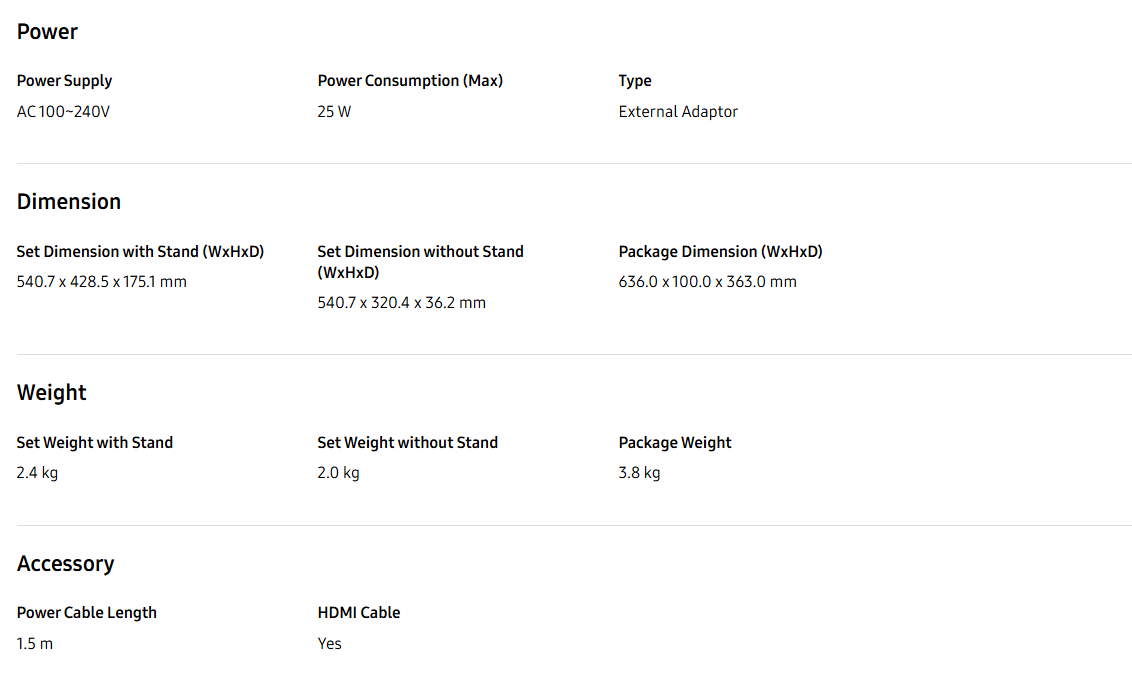Select the Power Supply label
Screen dimensions: 1132x677
point(64,81)
